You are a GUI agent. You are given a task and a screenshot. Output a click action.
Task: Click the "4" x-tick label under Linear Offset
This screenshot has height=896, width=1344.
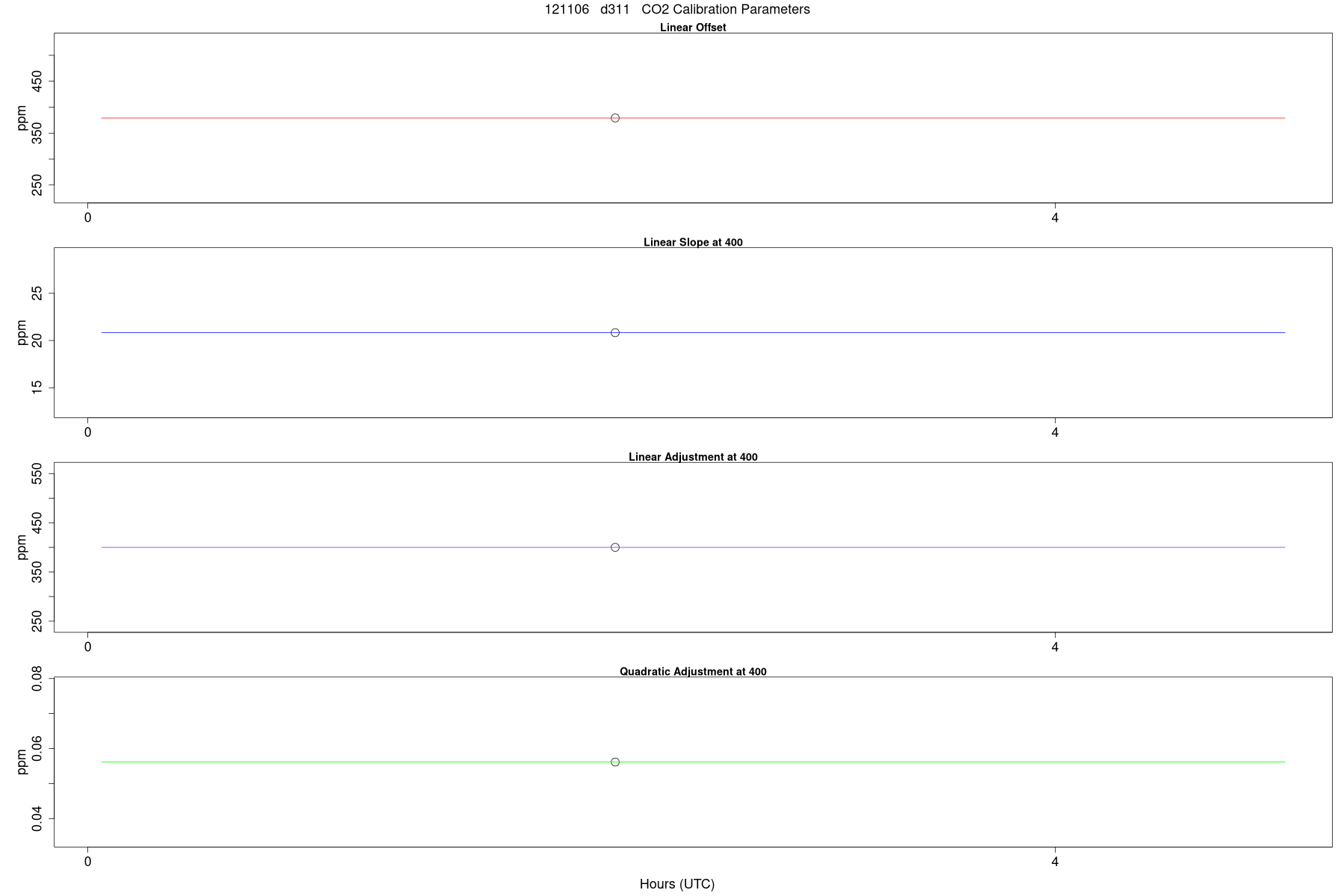1055,218
